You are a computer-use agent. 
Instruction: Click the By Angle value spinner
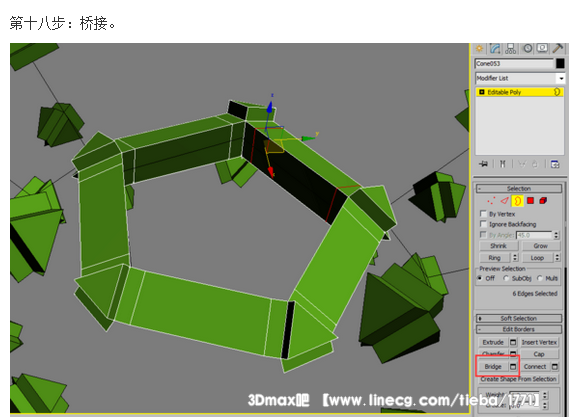556,235
